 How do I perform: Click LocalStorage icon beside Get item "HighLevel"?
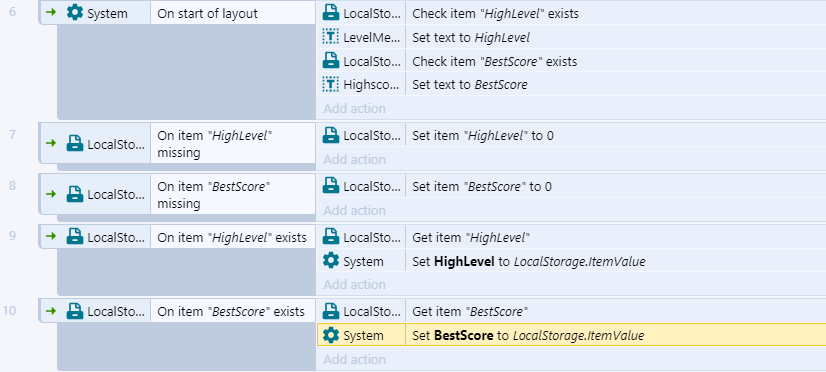pyautogui.click(x=331, y=237)
